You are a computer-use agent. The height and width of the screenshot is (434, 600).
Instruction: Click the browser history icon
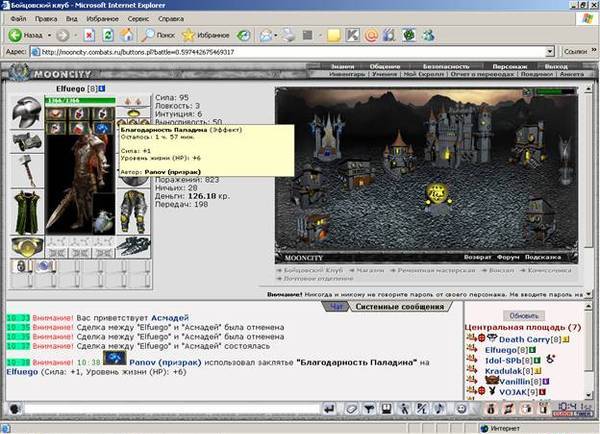243,36
